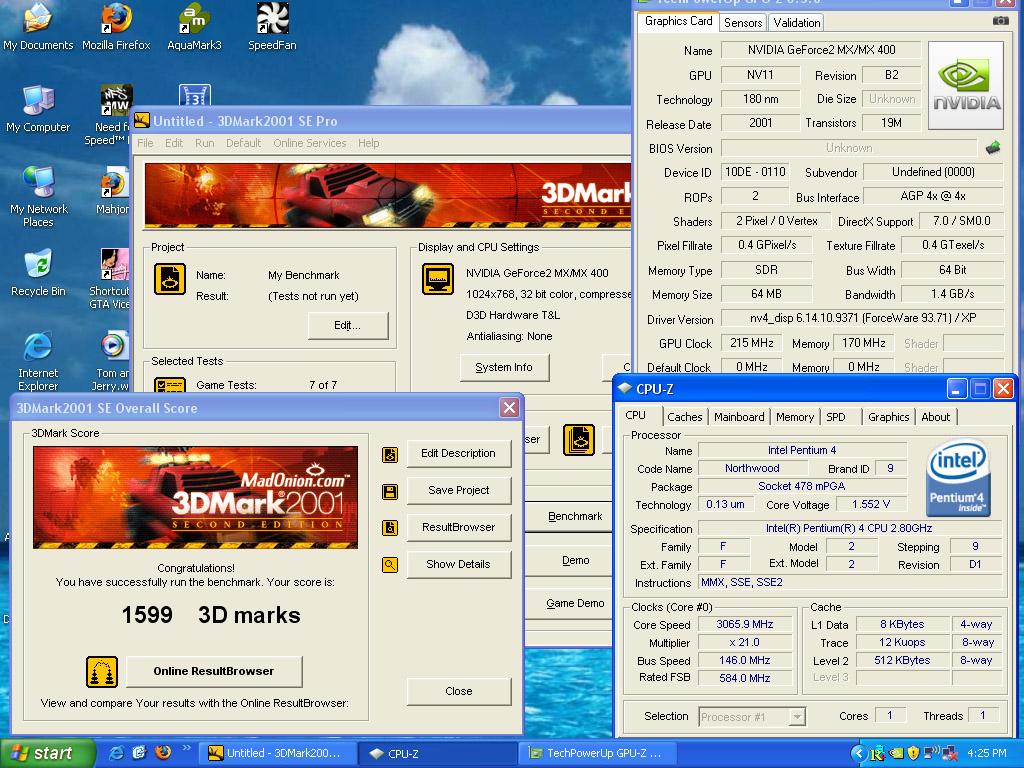Viewport: 1024px width, 768px height.
Task: Open My Network Places desktop icon
Action: 38,196
